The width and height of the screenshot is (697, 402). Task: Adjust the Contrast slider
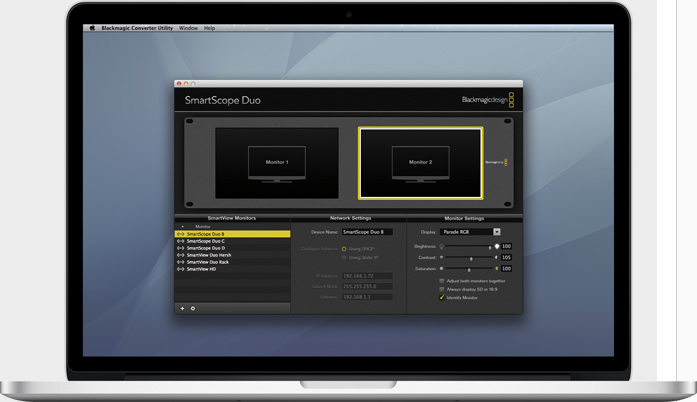click(x=469, y=257)
